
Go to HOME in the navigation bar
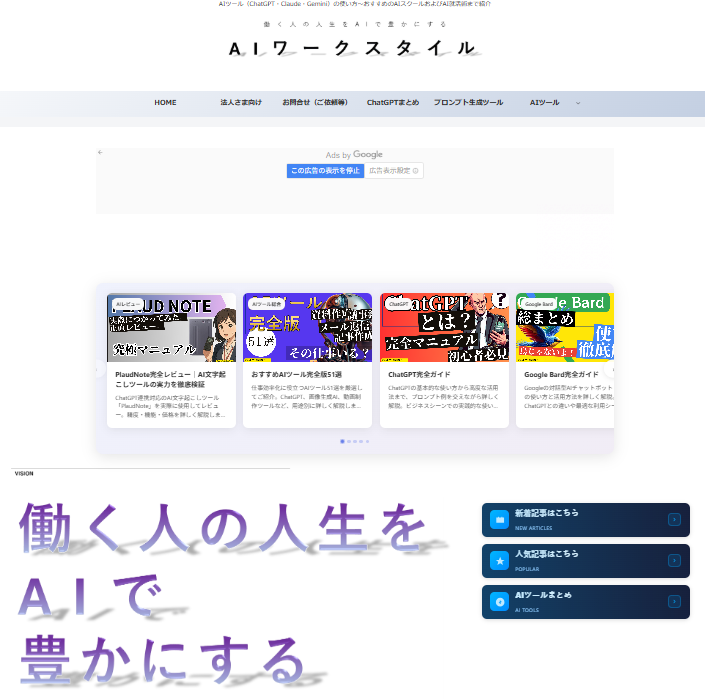tap(165, 103)
